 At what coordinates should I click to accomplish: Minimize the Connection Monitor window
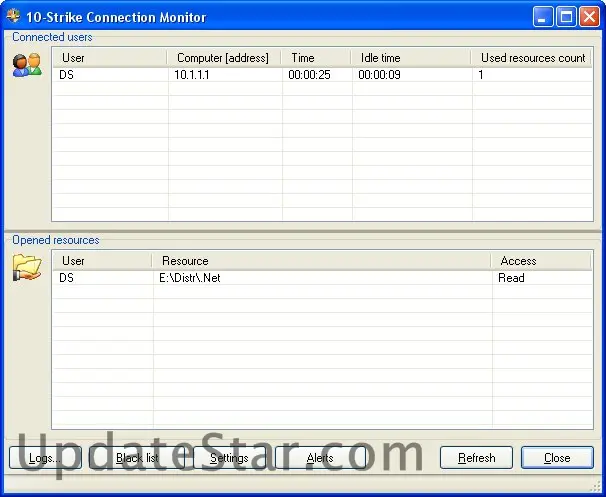pos(543,17)
